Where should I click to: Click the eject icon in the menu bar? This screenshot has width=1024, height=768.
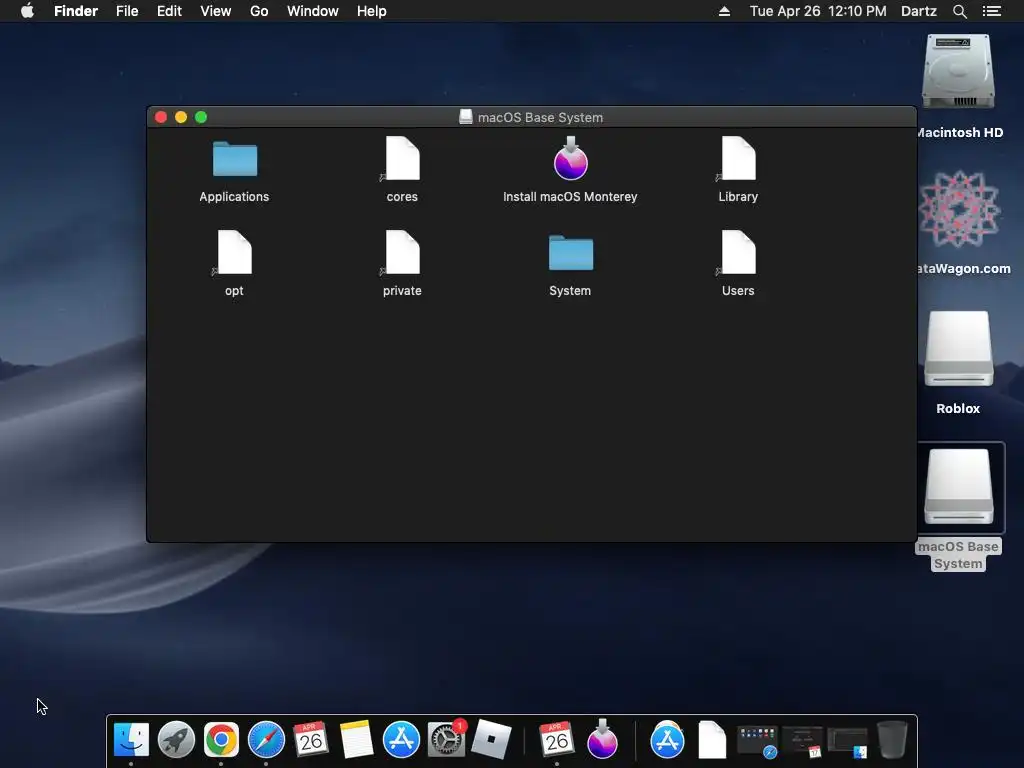(x=724, y=11)
